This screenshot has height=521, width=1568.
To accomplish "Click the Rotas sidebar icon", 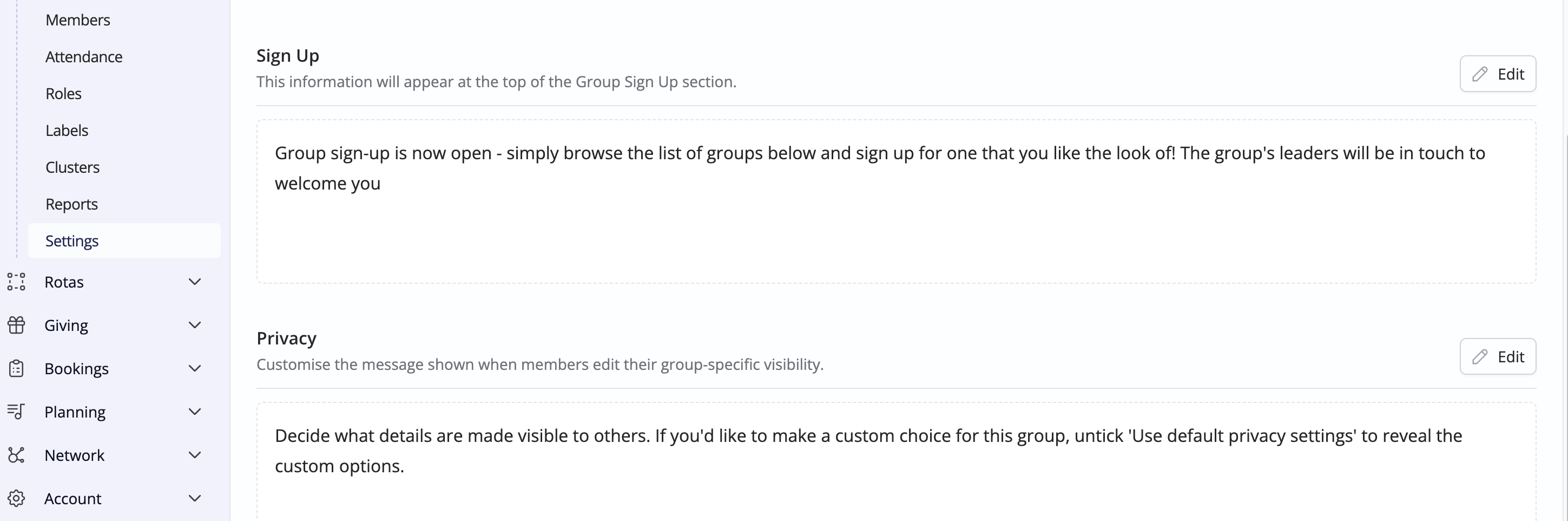I will (x=16, y=282).
